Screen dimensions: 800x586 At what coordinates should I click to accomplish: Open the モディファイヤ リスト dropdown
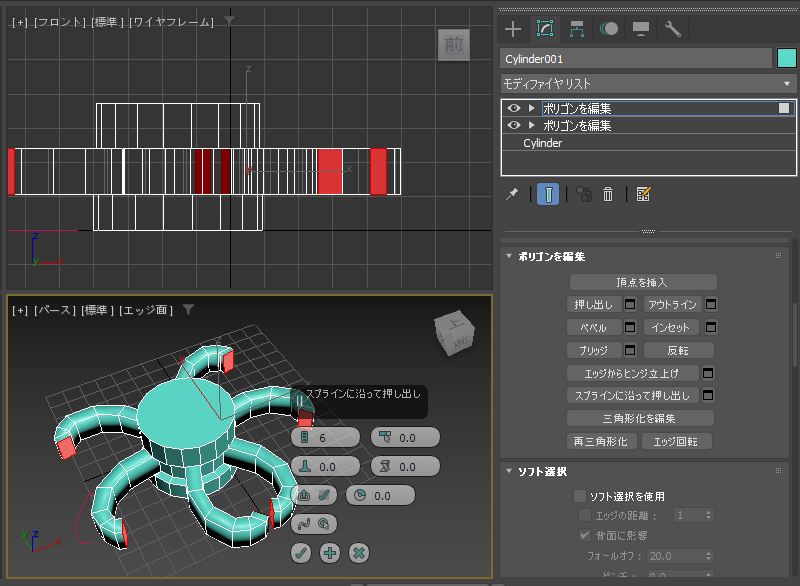point(648,84)
